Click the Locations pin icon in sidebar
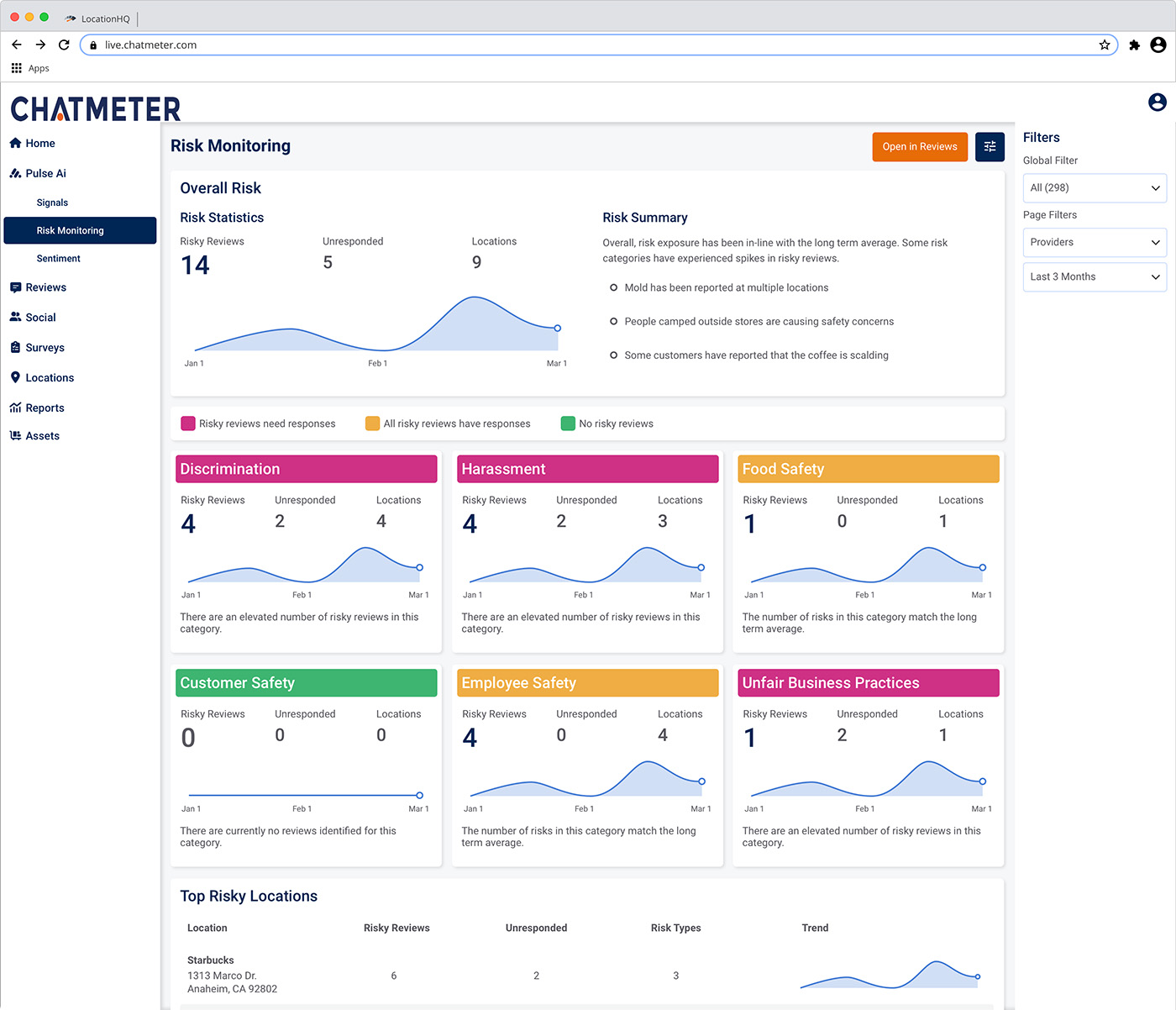 coord(15,378)
